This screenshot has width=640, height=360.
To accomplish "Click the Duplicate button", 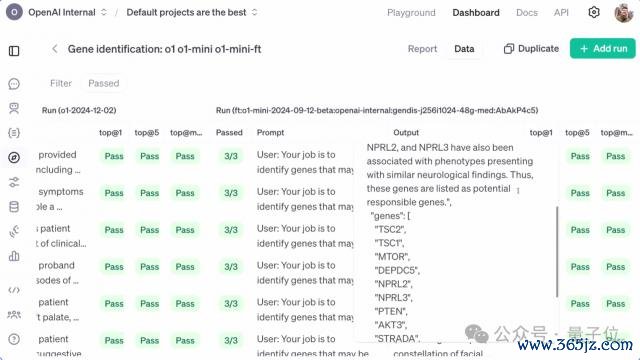I will pyautogui.click(x=531, y=49).
